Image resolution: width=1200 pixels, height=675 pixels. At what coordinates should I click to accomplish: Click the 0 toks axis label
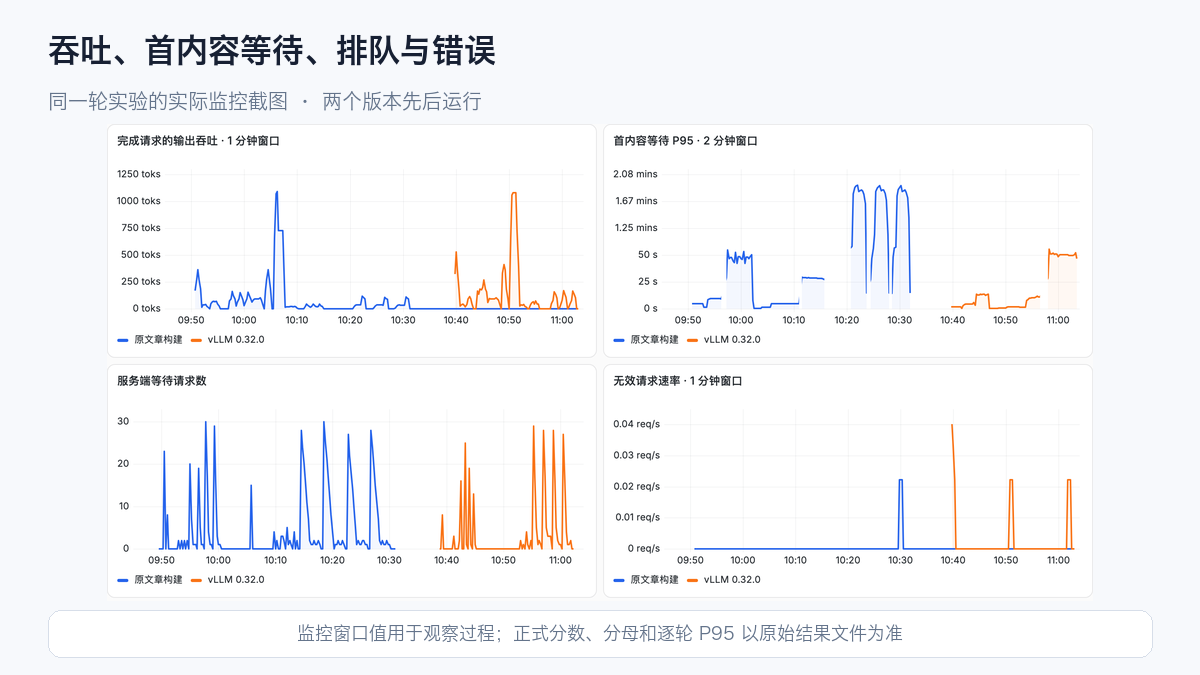pos(147,309)
